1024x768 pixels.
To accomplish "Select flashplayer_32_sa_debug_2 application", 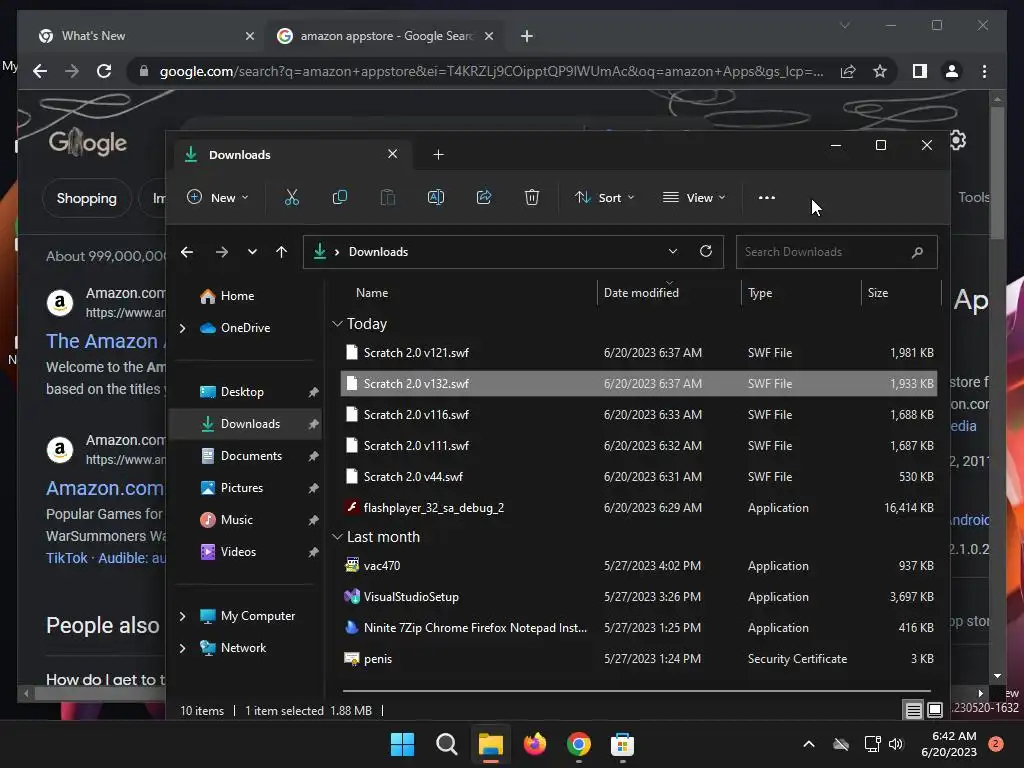I will tap(639, 507).
